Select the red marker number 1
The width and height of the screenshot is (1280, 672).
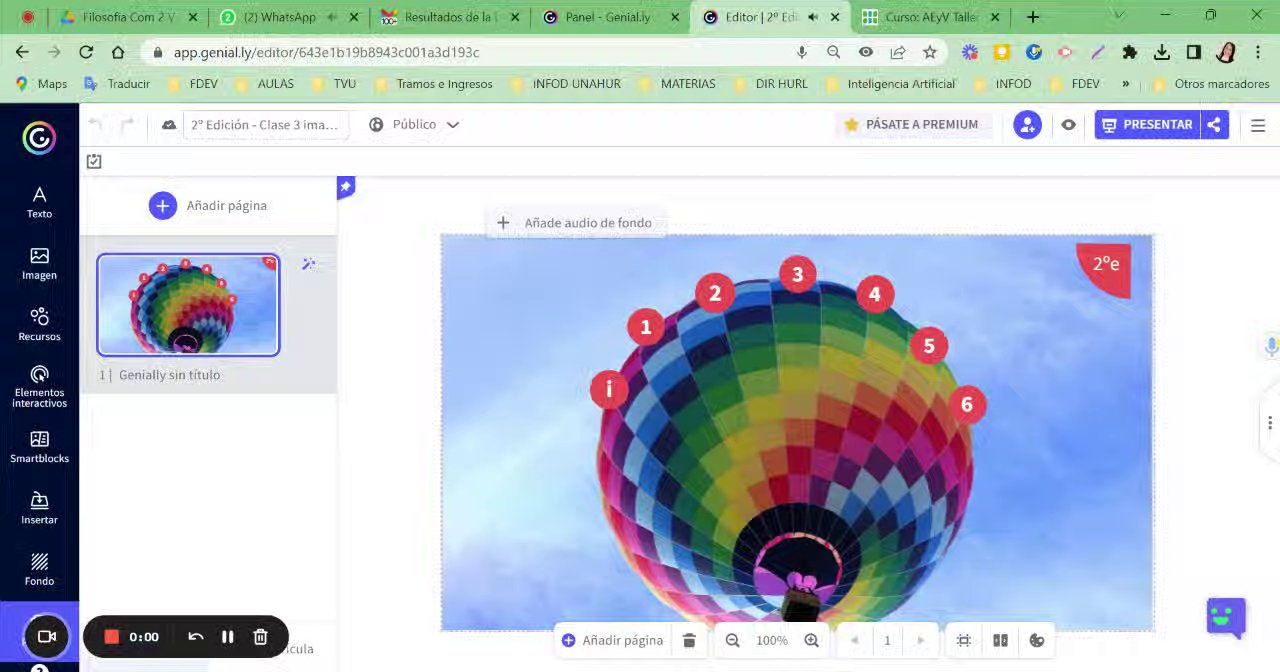[x=645, y=327]
